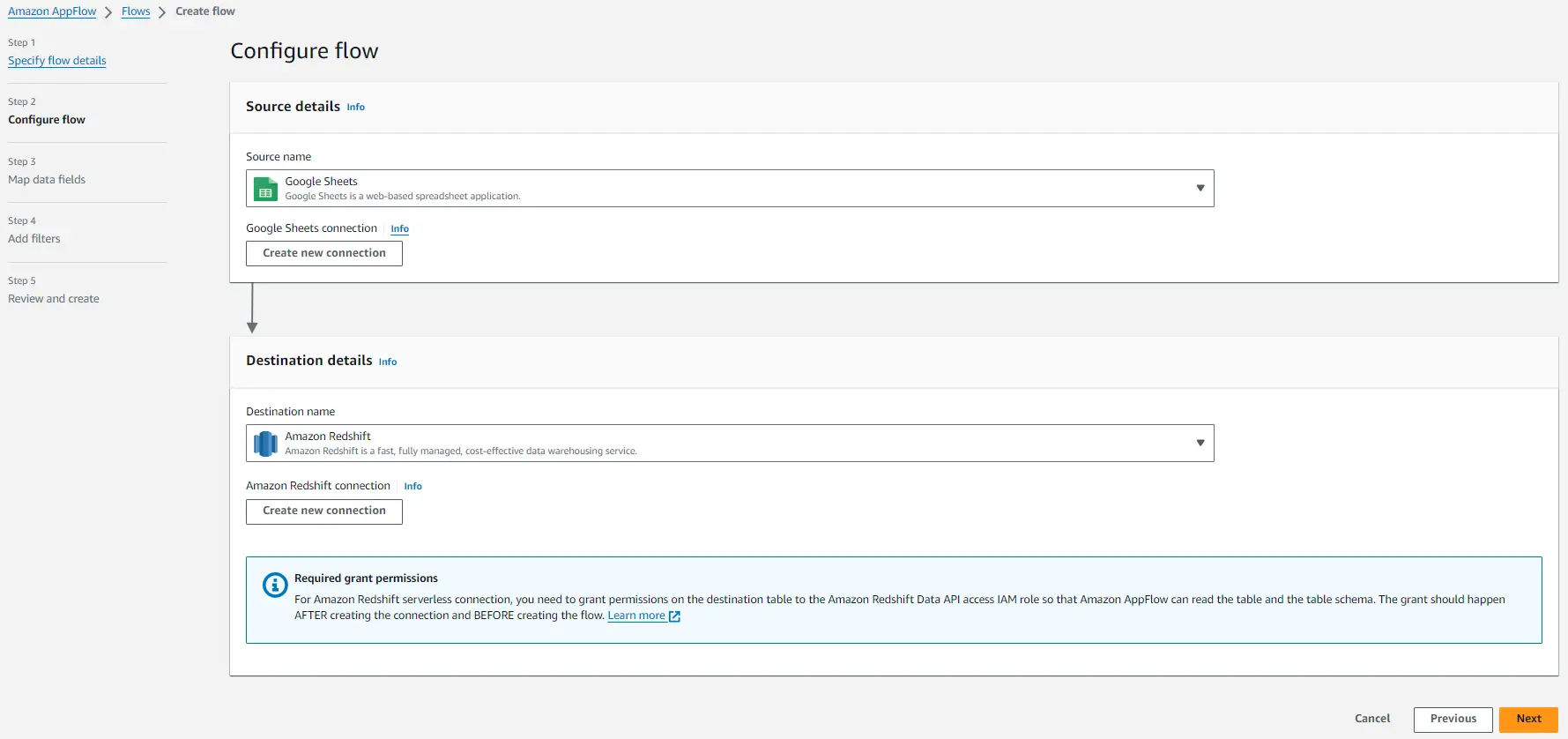
Task: Click the Amazon Redshift destination name field
Action: 730,444
